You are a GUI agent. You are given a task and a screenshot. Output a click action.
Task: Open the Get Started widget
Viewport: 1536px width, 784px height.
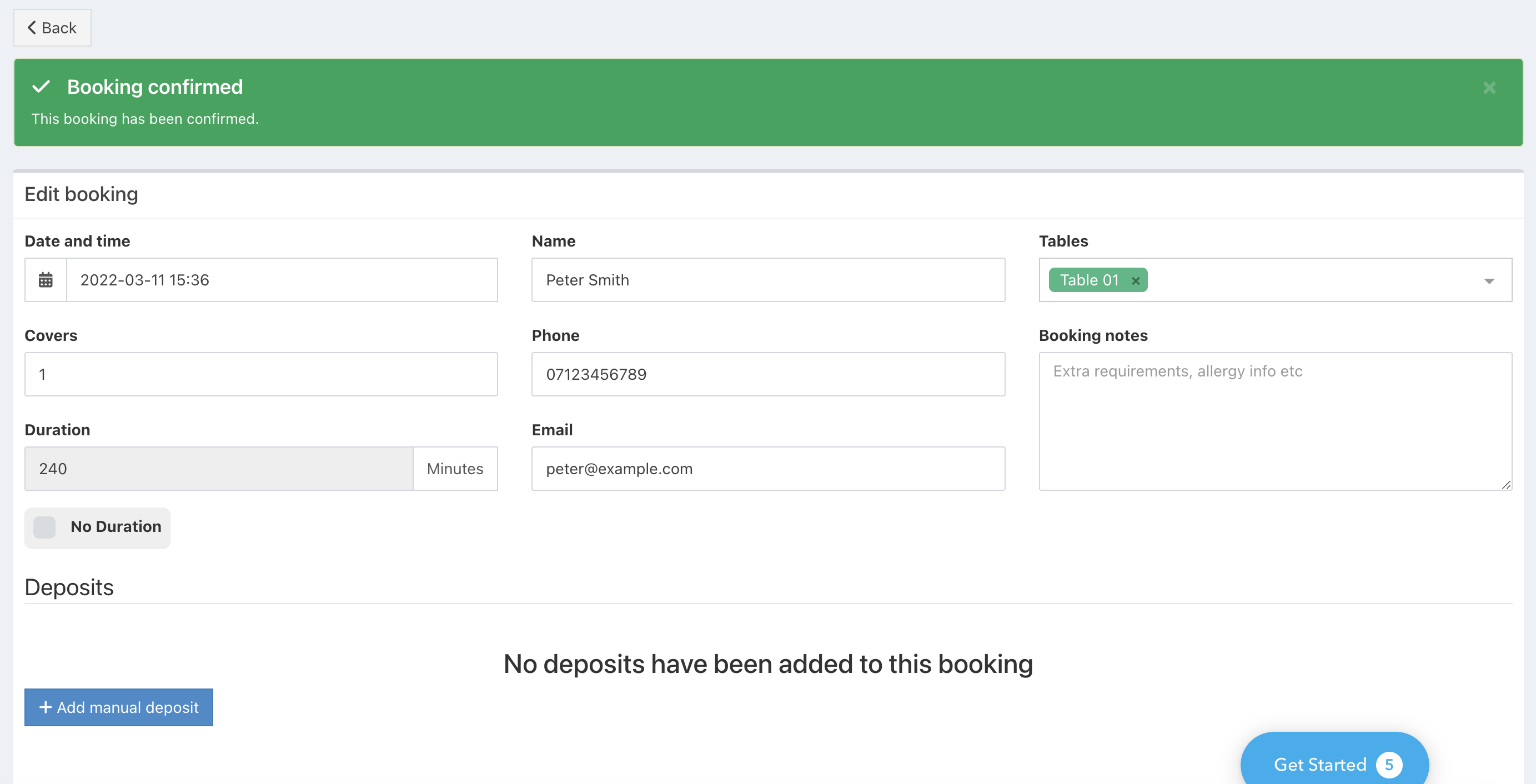pyautogui.click(x=1319, y=765)
